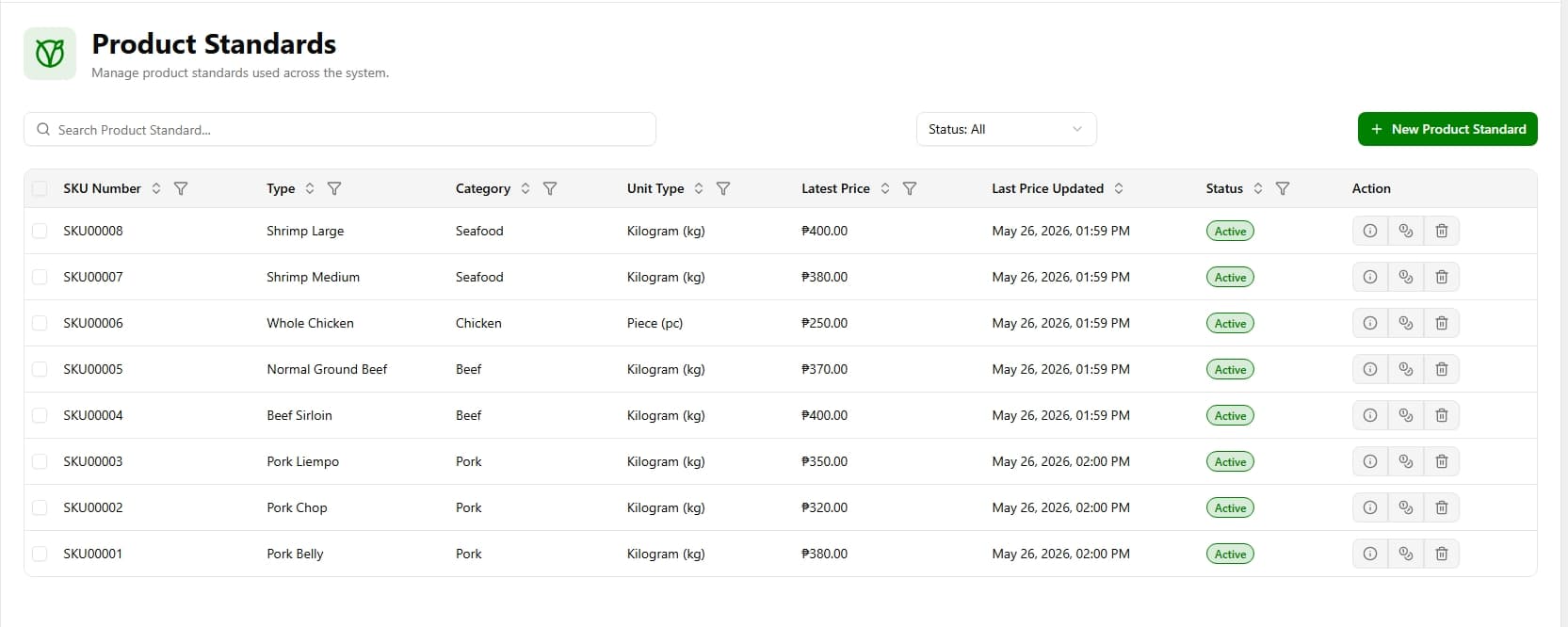Open filter for the Latest Price column

(910, 188)
